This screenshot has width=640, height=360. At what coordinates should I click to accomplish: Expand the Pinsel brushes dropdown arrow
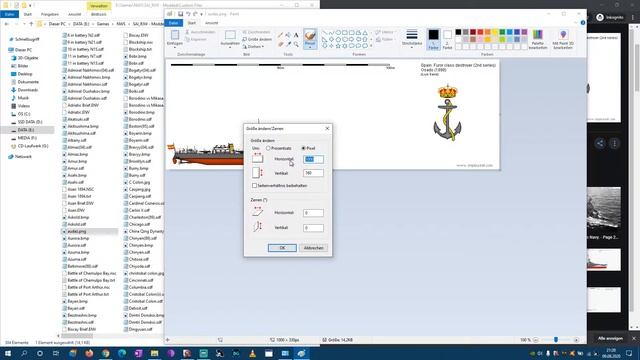(x=310, y=47)
